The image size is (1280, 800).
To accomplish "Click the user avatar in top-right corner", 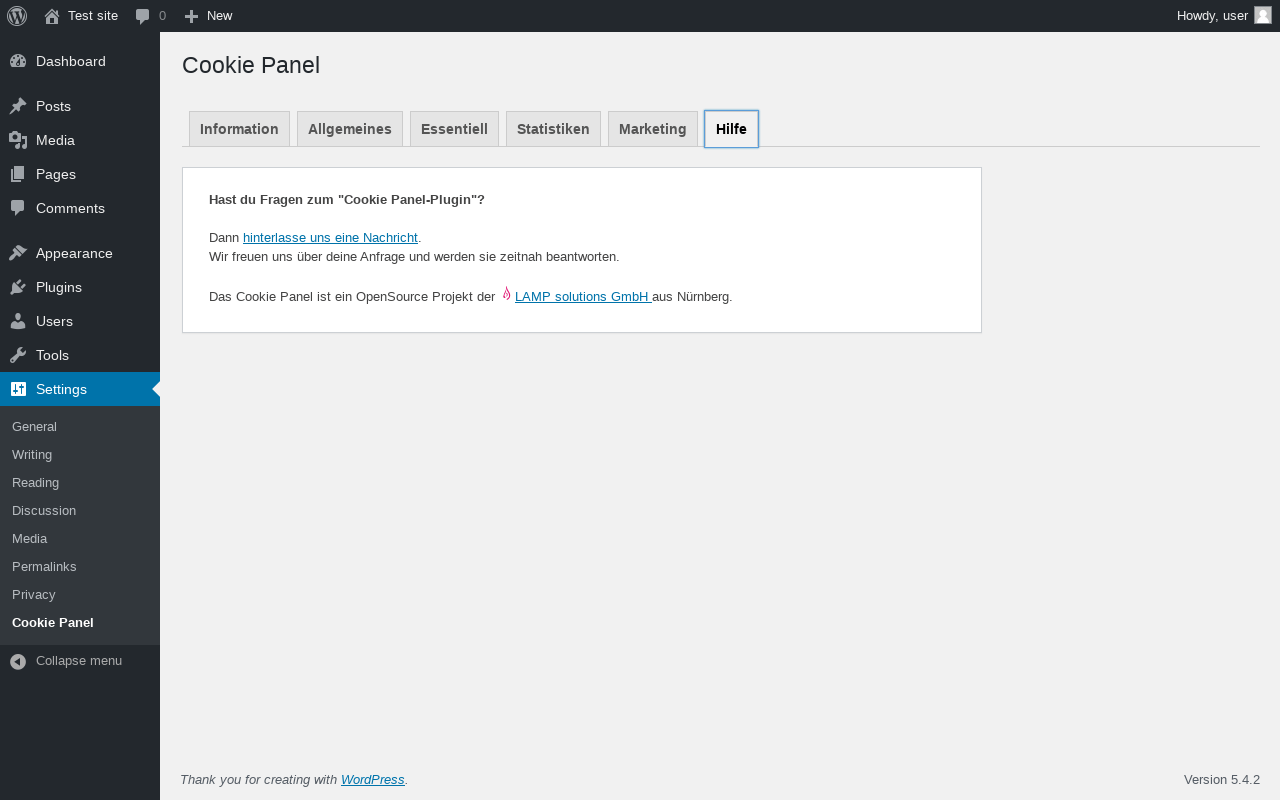I will [x=1263, y=15].
